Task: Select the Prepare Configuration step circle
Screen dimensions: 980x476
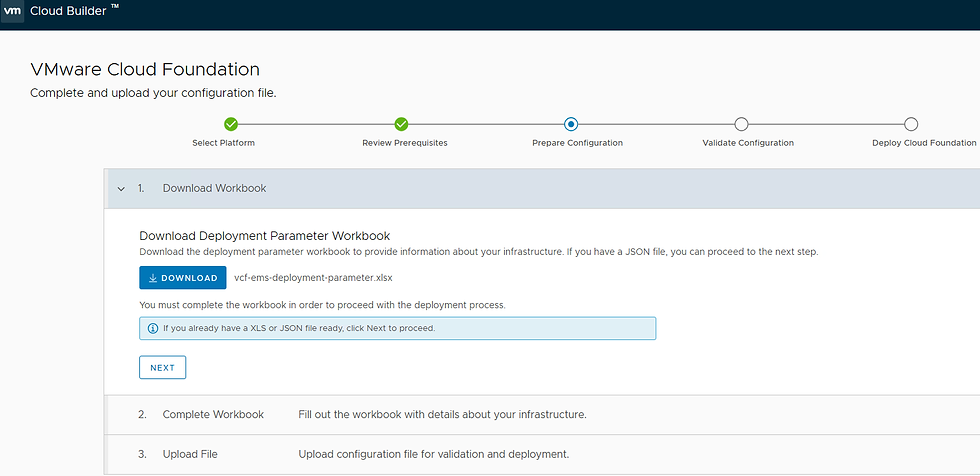Action: tap(571, 124)
